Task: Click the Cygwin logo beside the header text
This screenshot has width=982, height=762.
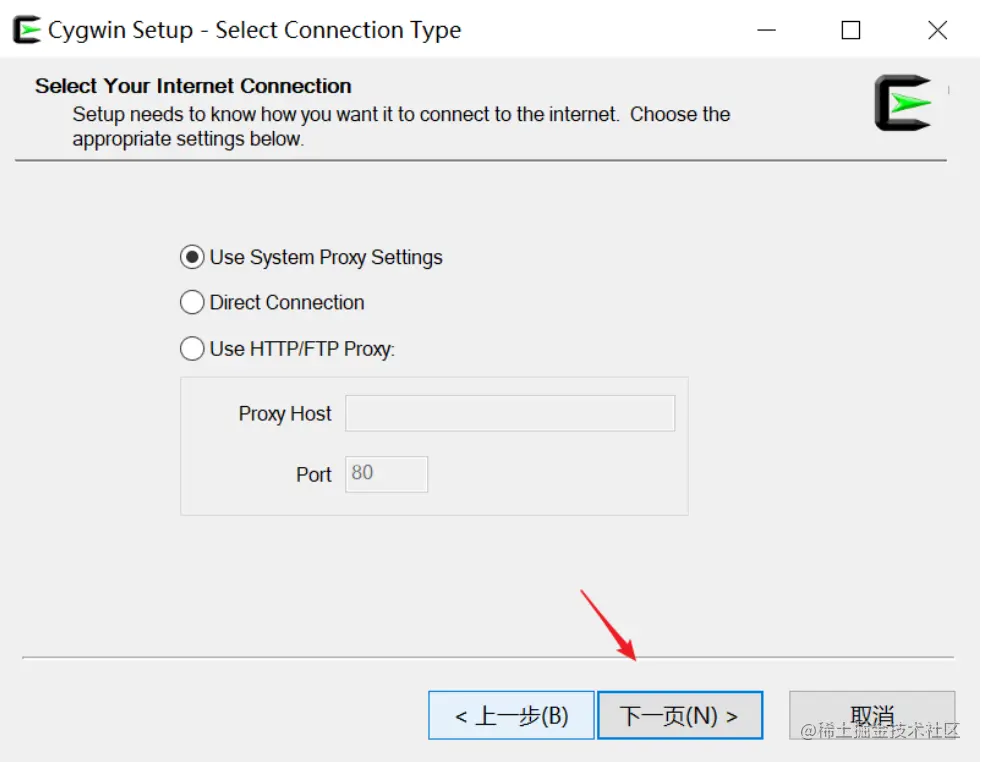Action: coord(903,103)
